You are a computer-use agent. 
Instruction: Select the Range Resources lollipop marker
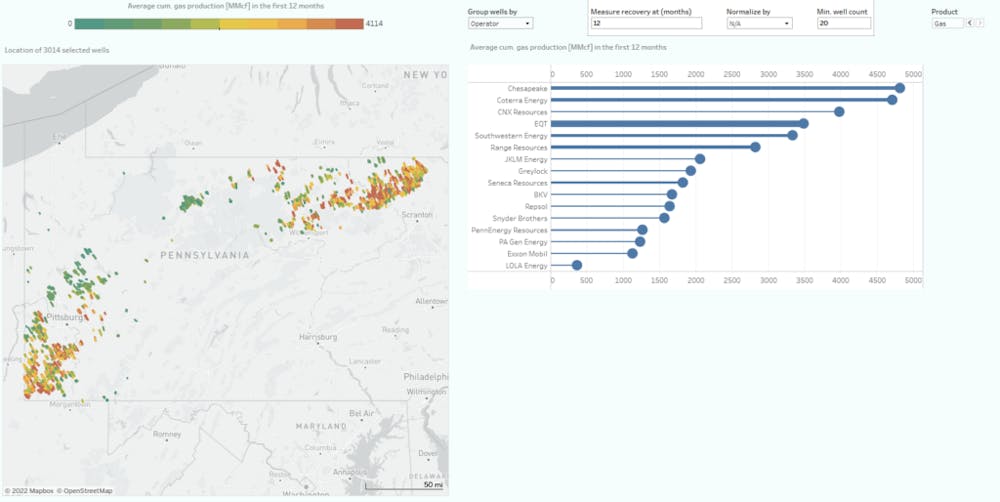755,147
